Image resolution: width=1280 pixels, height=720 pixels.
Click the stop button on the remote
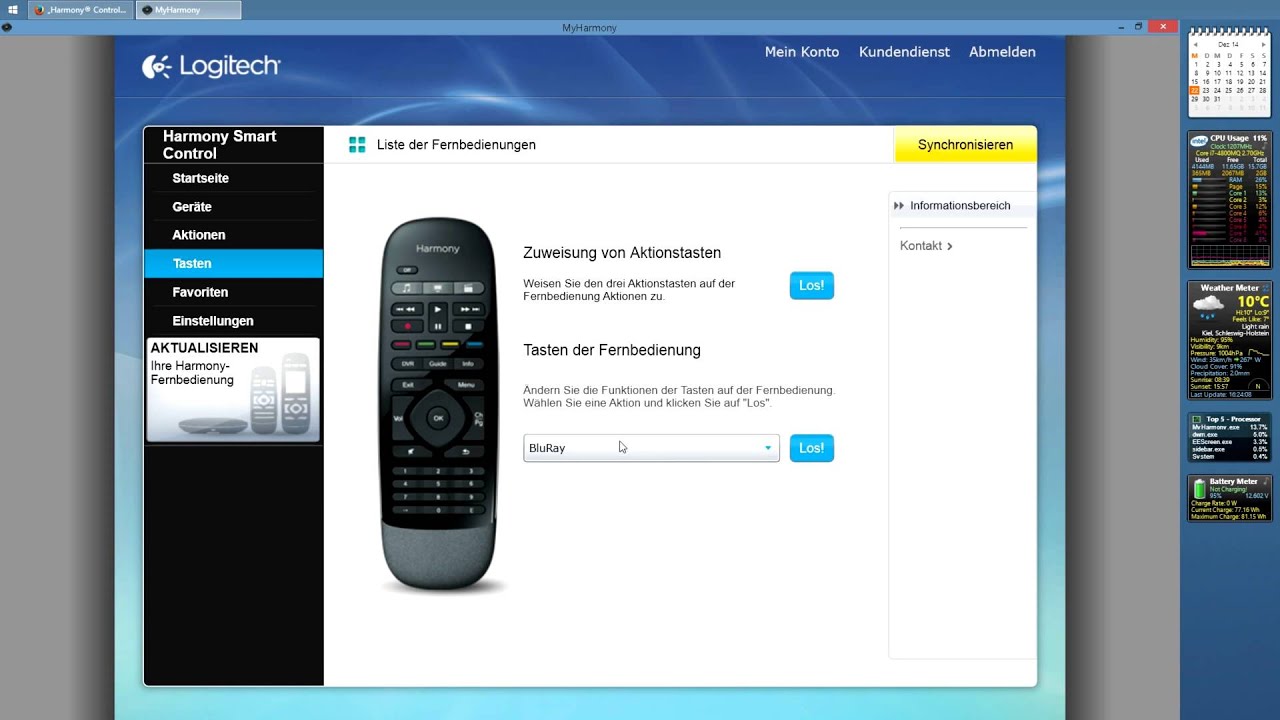[x=468, y=326]
